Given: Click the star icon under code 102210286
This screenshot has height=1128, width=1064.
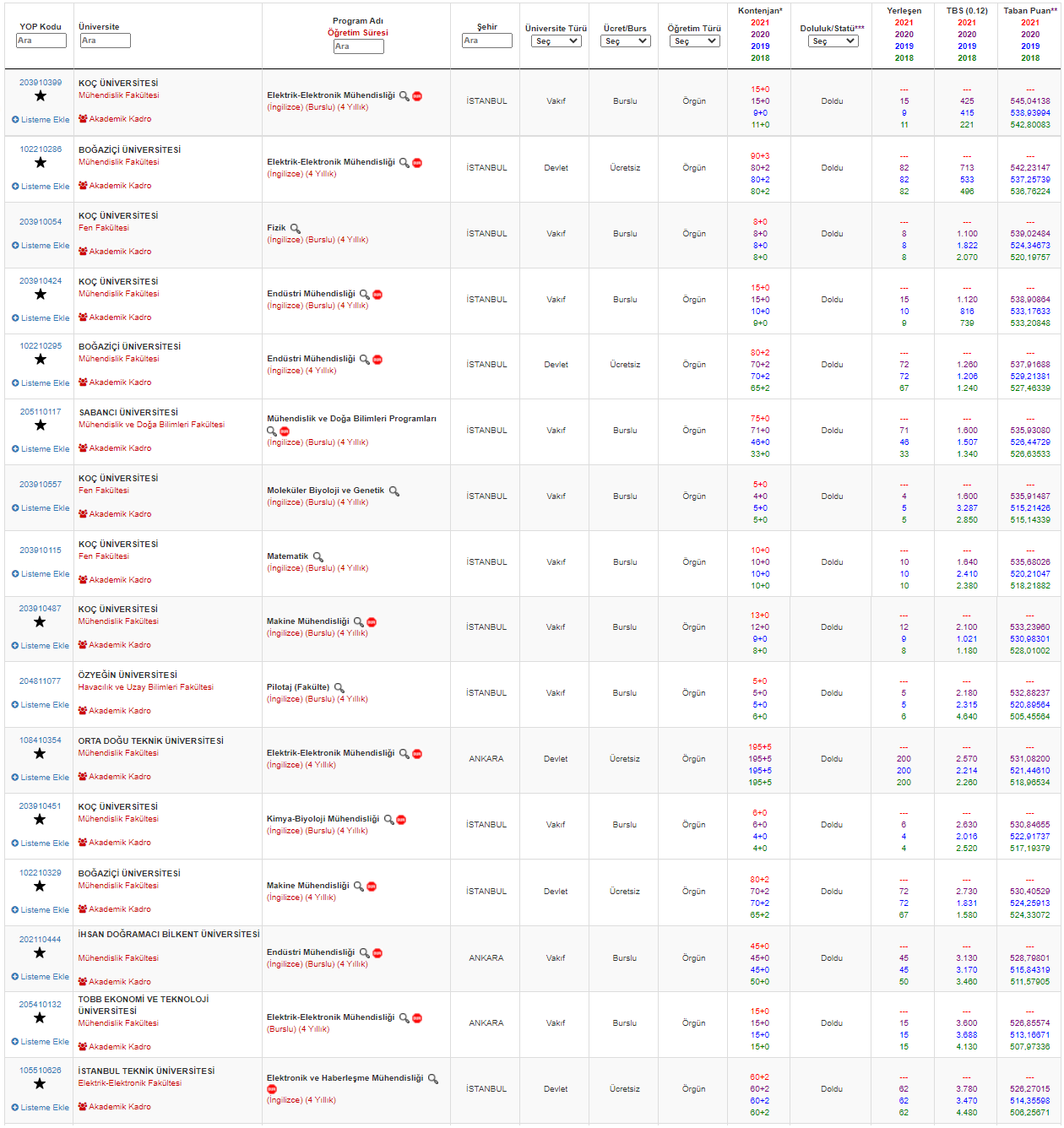Looking at the screenshot, I should (40, 163).
